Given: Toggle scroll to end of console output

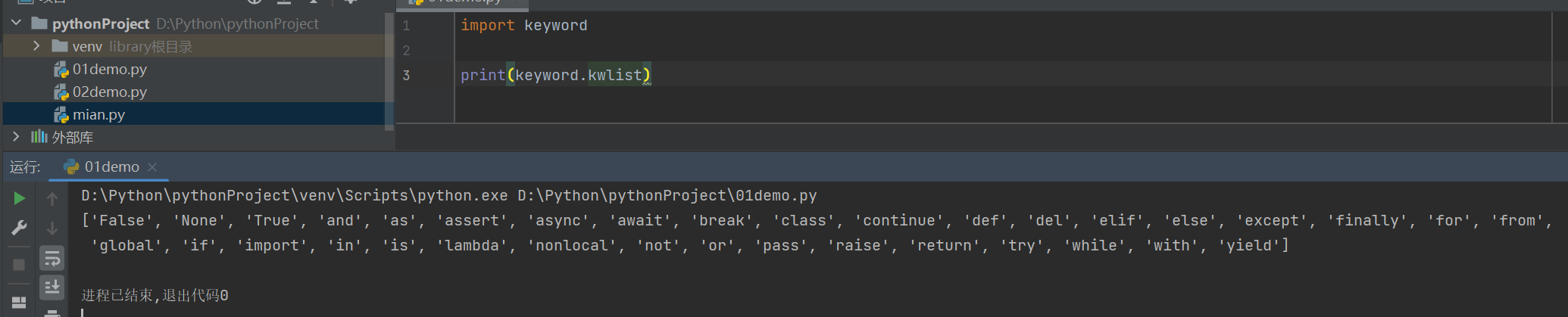Looking at the screenshot, I should 52,287.
